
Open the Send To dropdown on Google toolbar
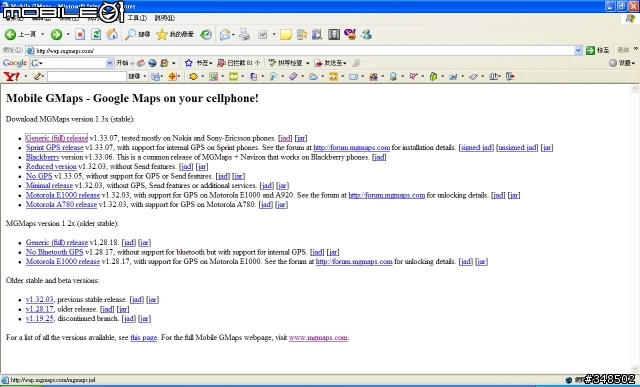[345, 63]
